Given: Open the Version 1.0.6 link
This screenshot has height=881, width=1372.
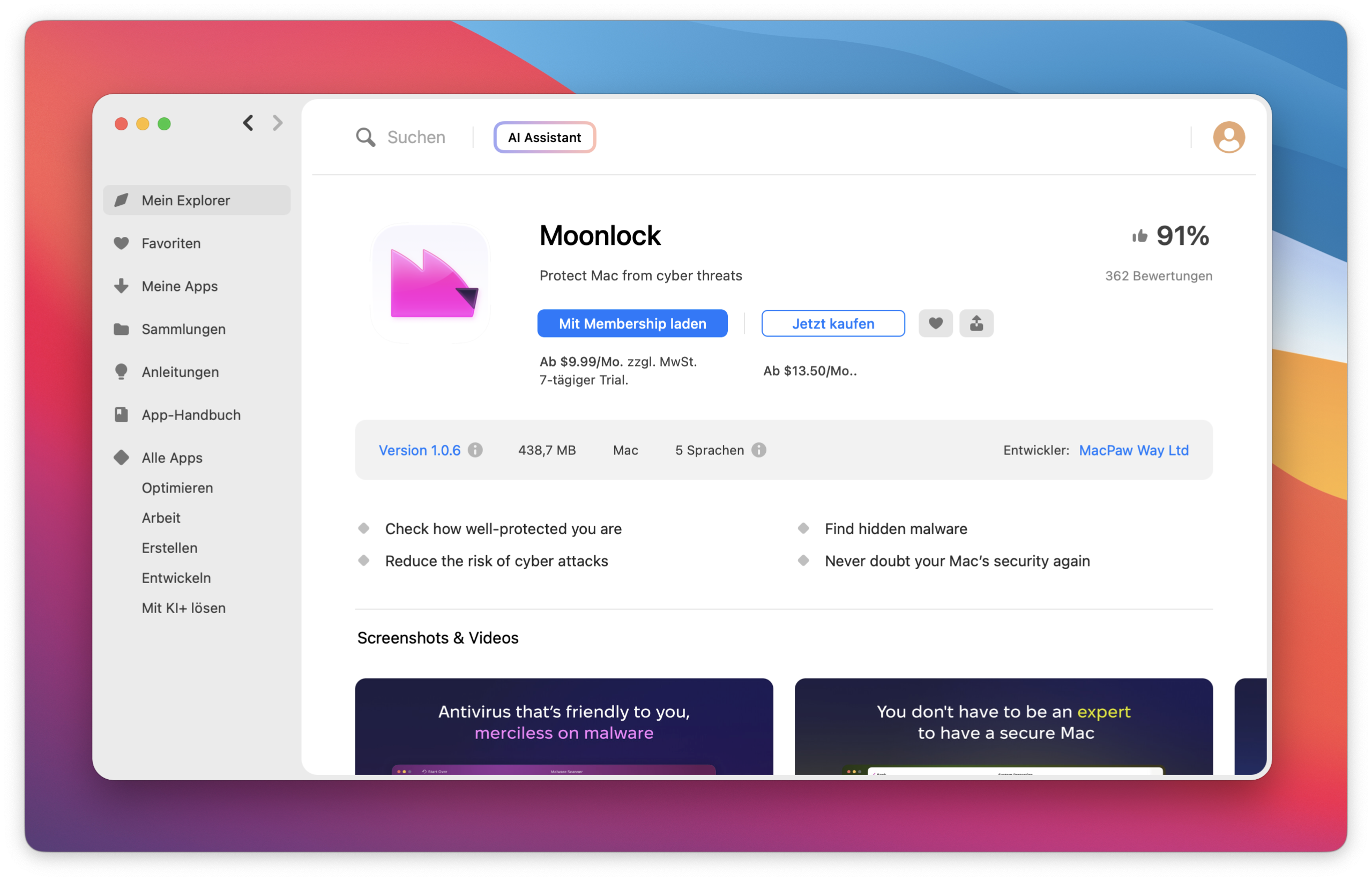Looking at the screenshot, I should pyautogui.click(x=420, y=450).
